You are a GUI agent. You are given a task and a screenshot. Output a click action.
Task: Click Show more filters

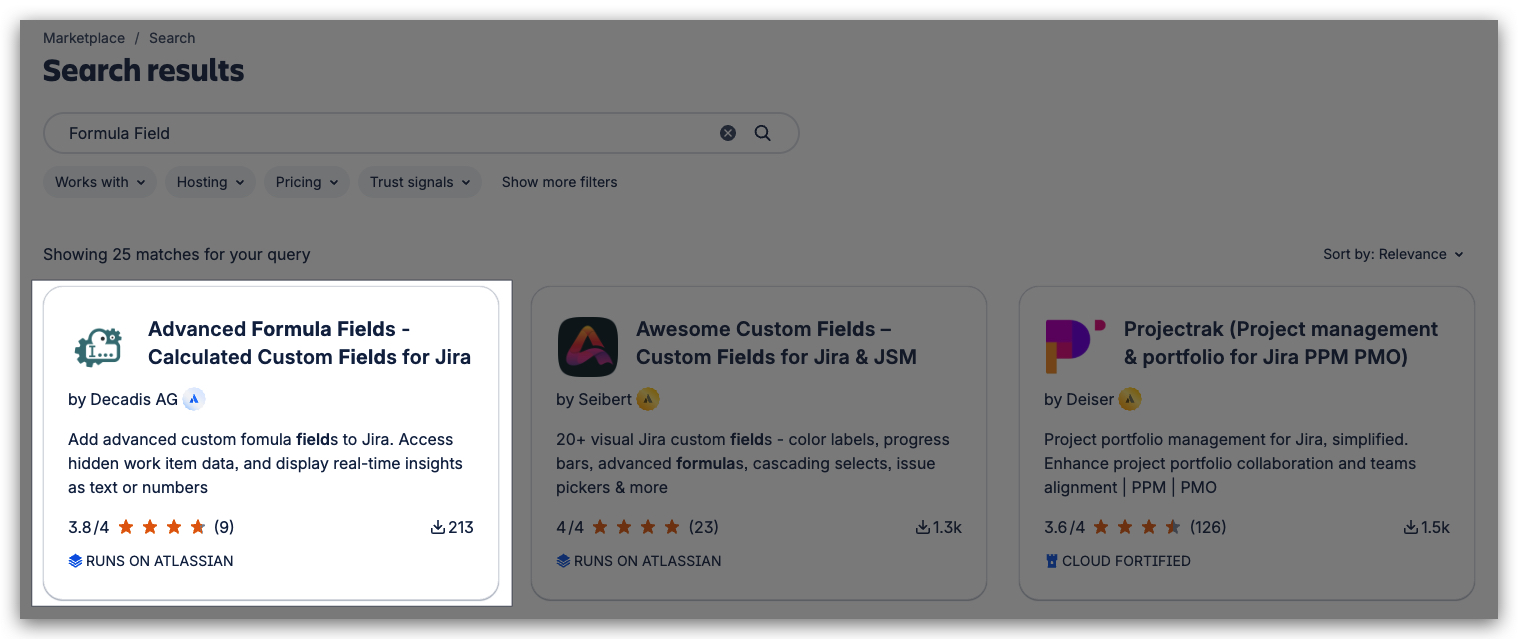coord(559,182)
